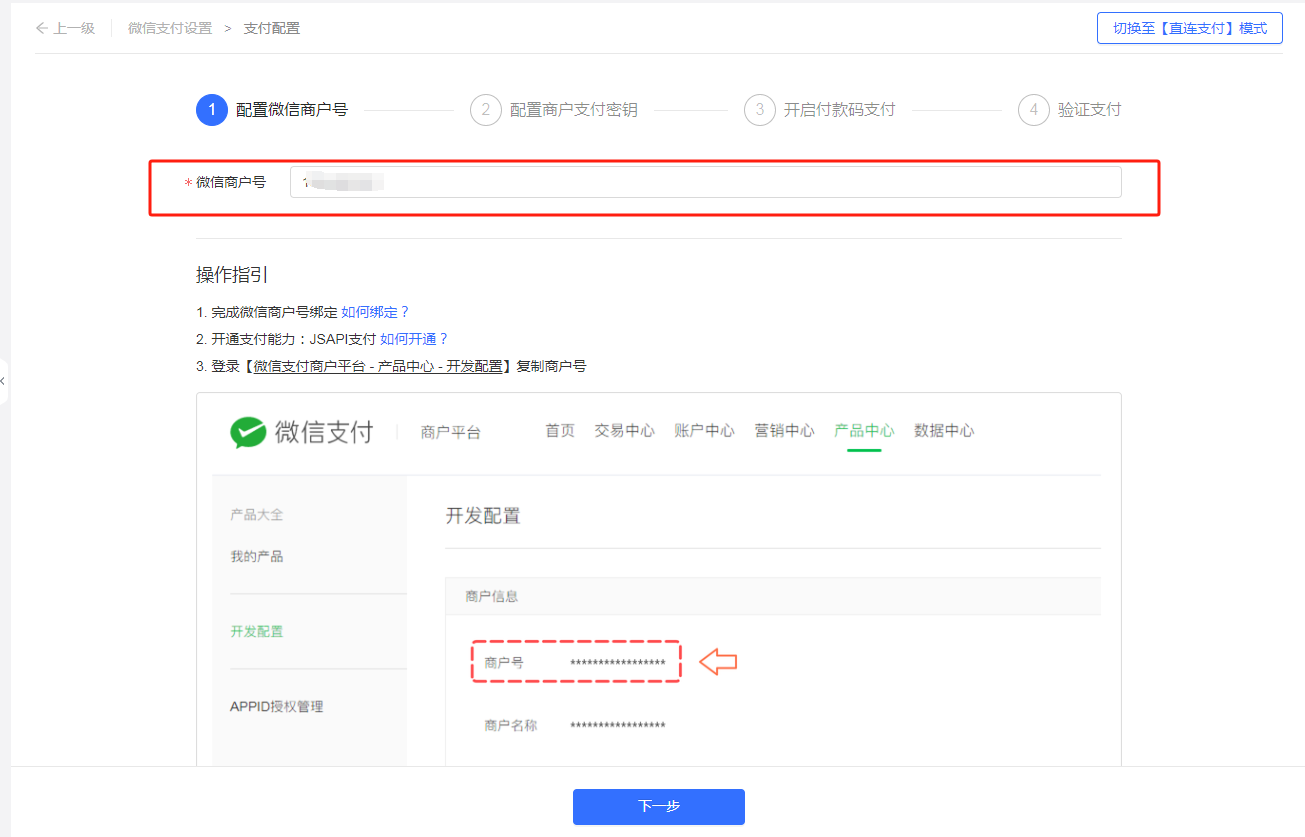This screenshot has width=1305, height=837.
Task: Open 微信支付商户平台 - 产品中心 - 开发配置 link
Action: point(378,366)
